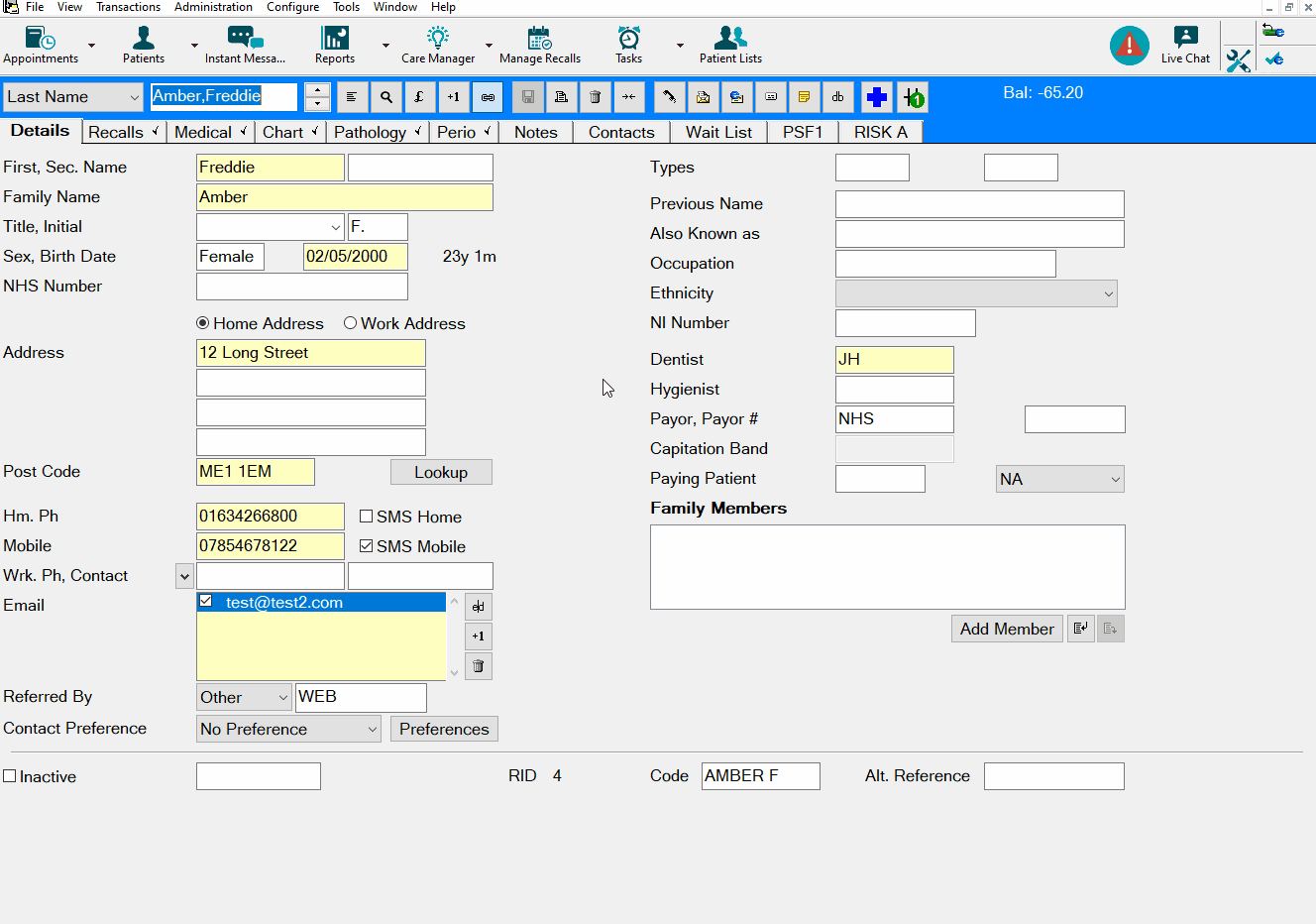Click the merge arrows toolbar icon
The image size is (1316, 924).
point(629,97)
